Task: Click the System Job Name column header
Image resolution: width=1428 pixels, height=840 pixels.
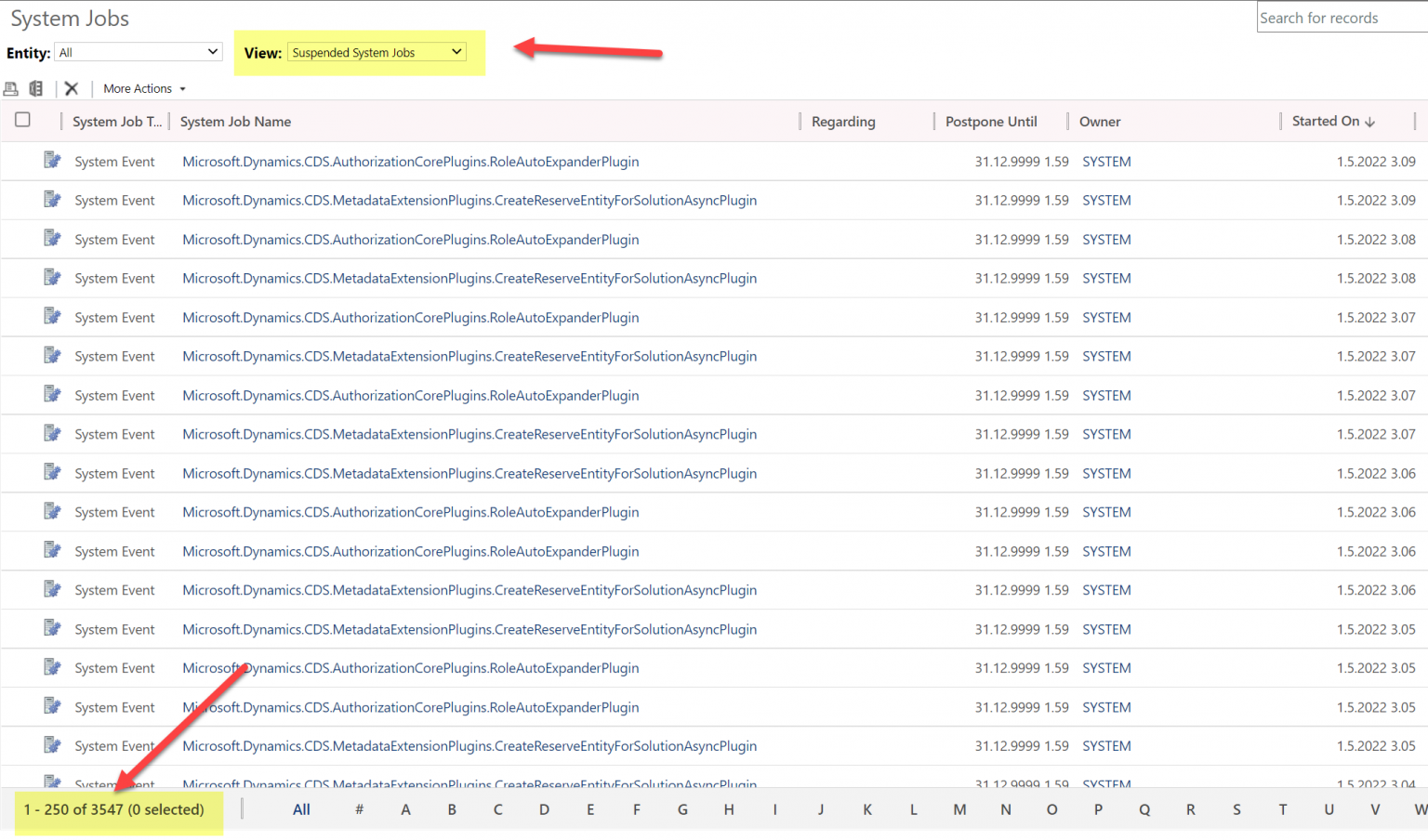Action: point(235,121)
